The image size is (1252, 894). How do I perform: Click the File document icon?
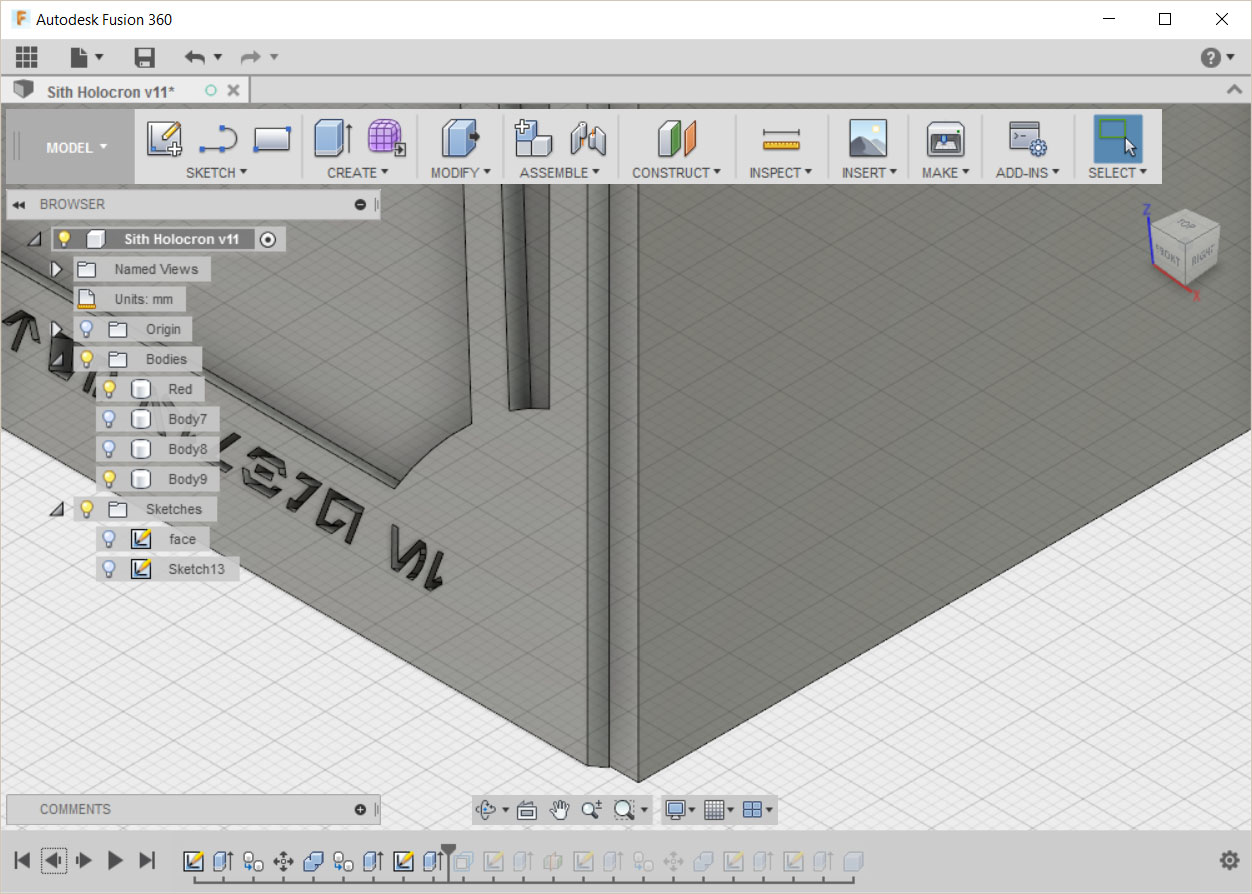tap(80, 57)
